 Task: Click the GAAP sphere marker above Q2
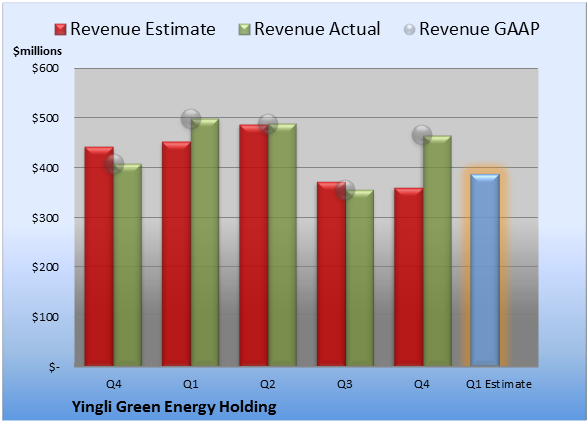(268, 124)
